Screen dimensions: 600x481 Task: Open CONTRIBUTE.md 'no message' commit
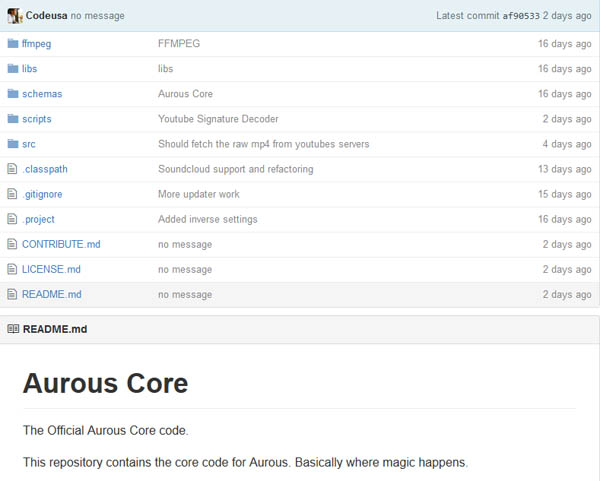[185, 244]
